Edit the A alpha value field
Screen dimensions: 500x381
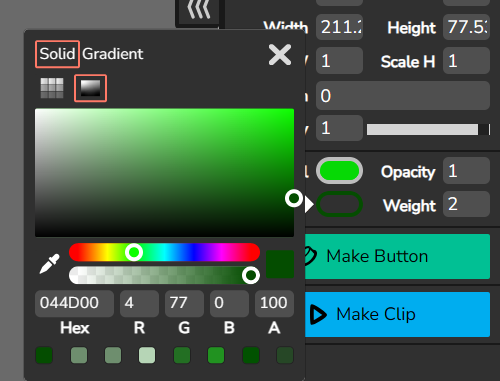coord(274,303)
